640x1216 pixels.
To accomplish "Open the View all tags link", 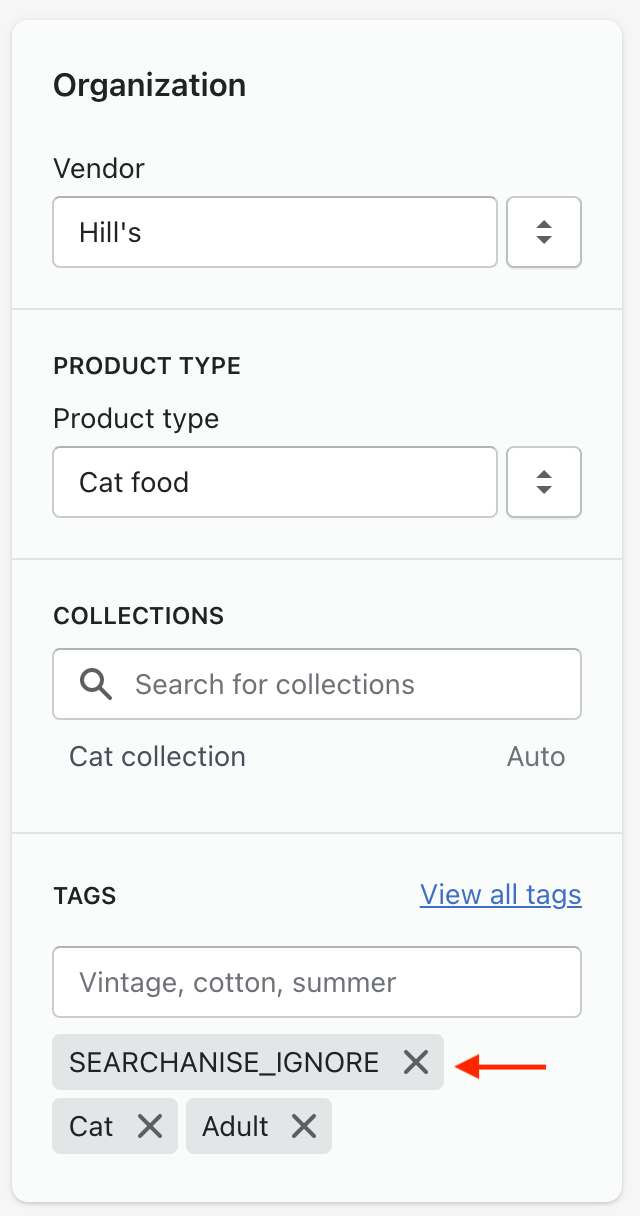I will [x=500, y=894].
